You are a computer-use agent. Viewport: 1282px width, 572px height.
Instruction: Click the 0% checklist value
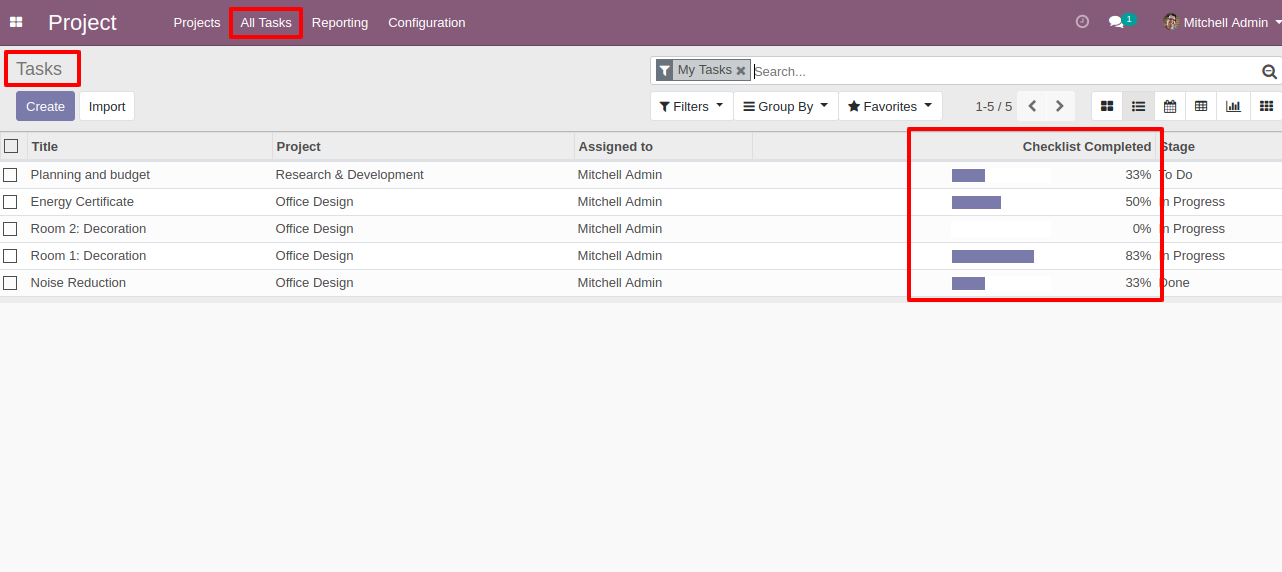tap(1142, 229)
